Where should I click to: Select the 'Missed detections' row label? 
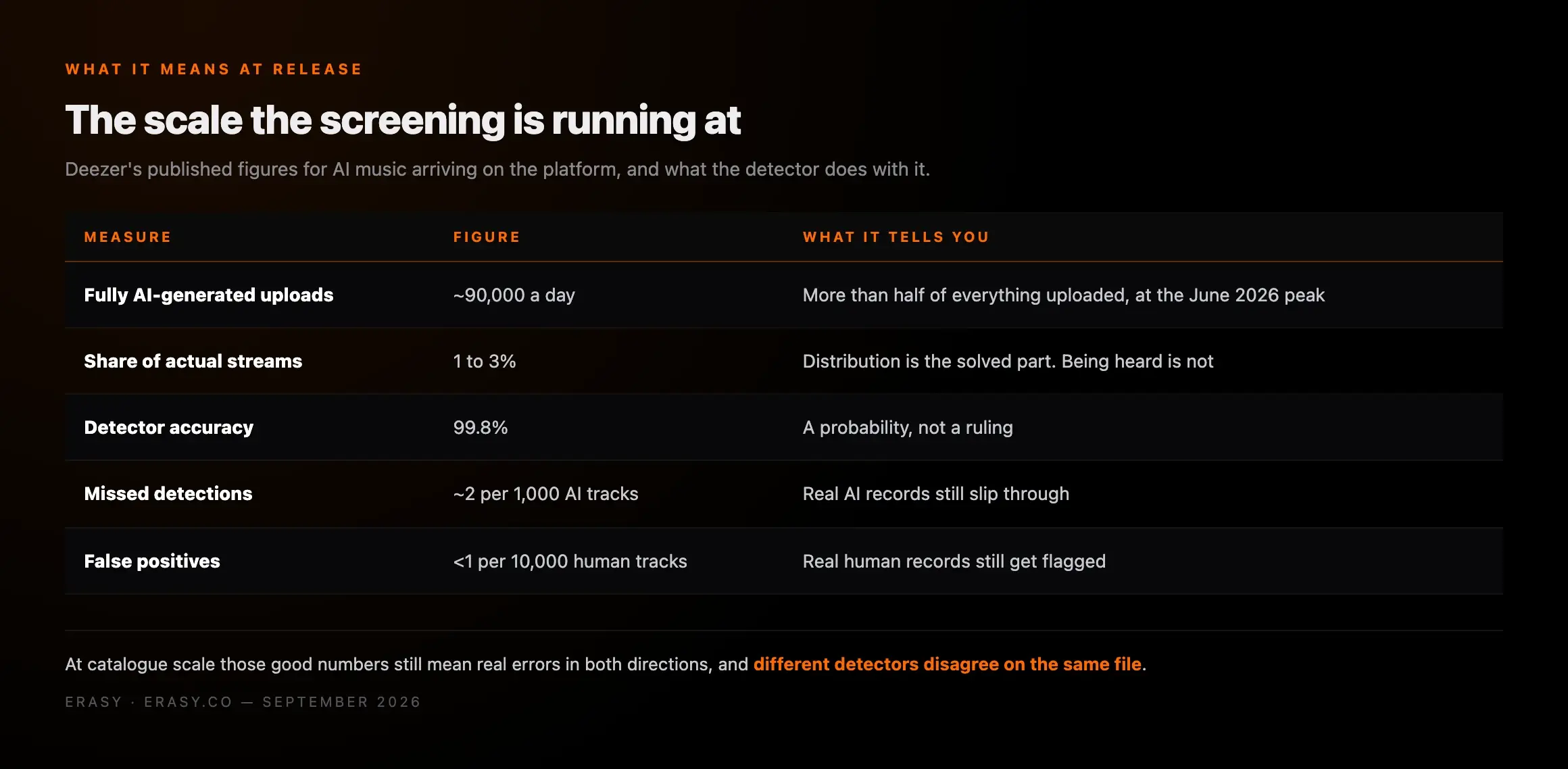(168, 494)
